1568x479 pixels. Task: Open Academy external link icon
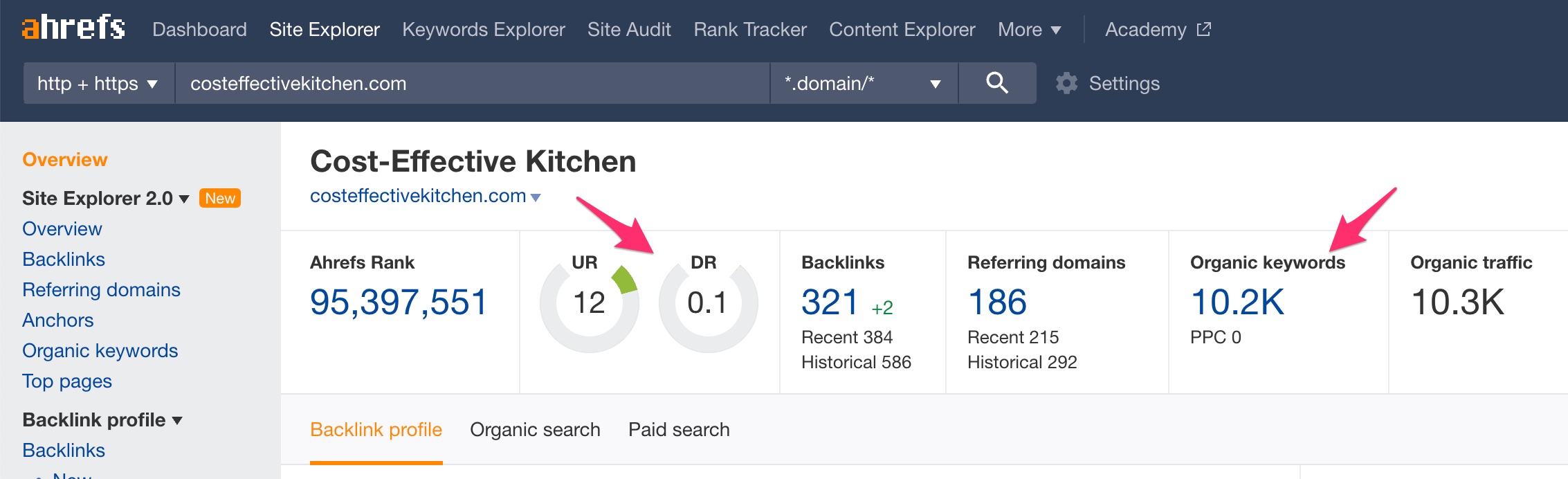pos(1204,29)
